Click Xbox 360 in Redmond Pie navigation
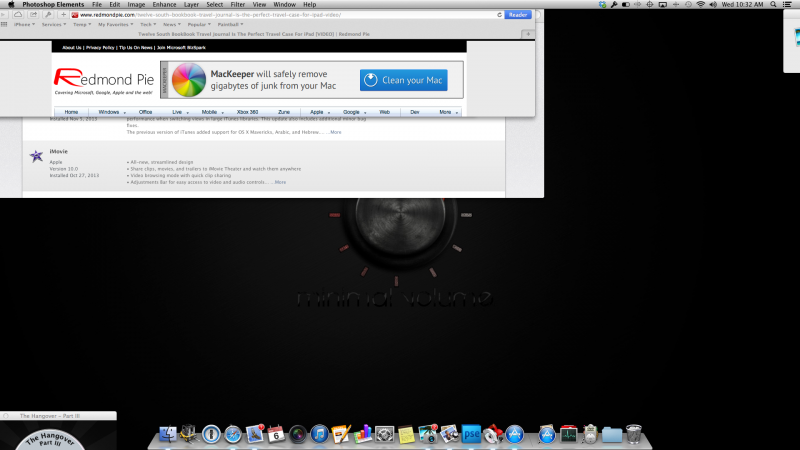This screenshot has height=450, width=800. coord(247,112)
